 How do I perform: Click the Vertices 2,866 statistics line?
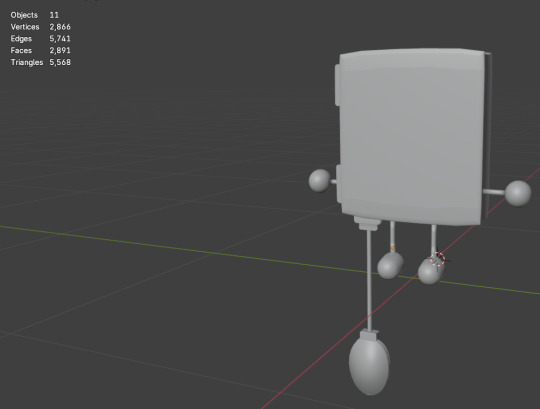[x=41, y=27]
